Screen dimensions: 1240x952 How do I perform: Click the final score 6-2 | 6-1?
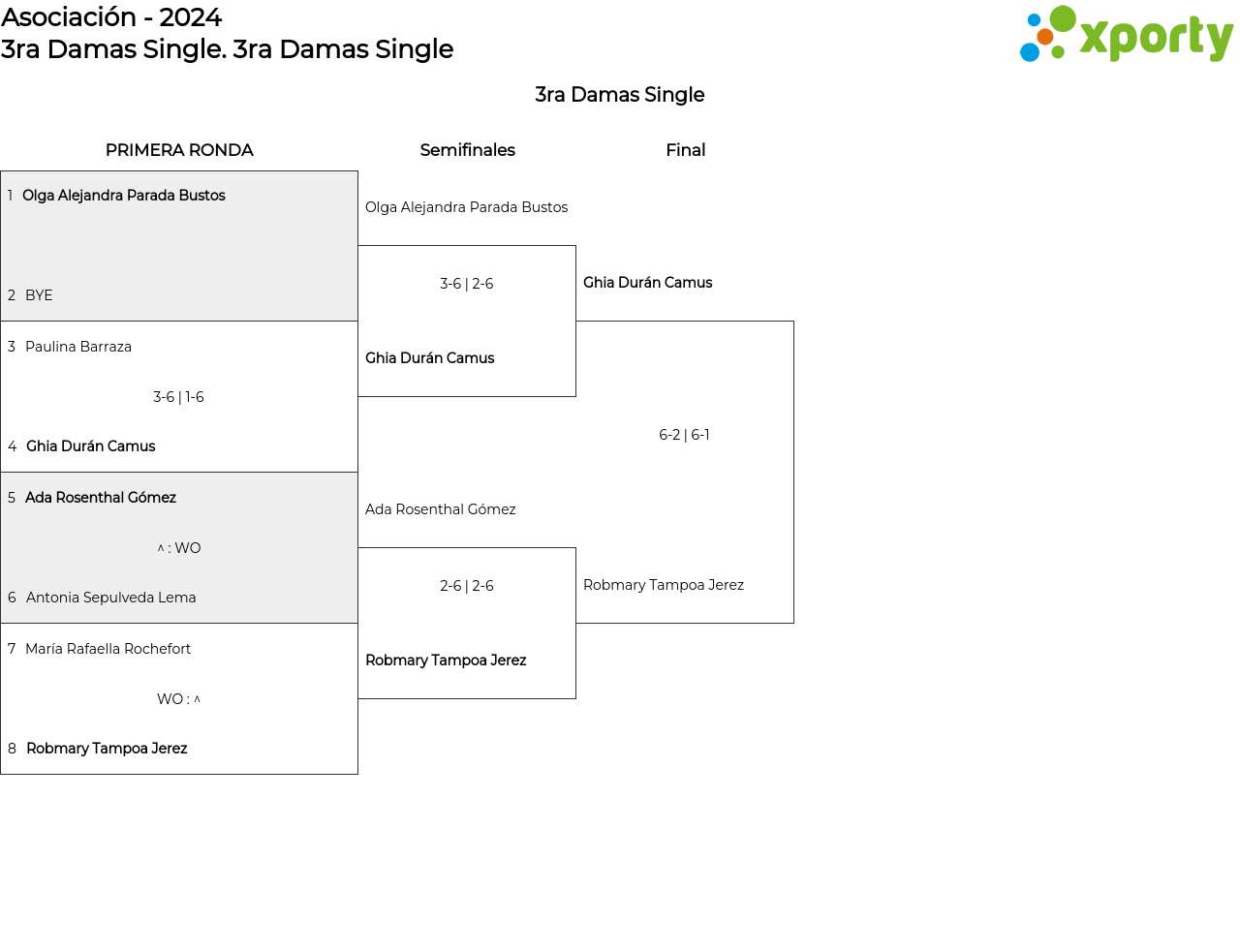coord(684,435)
